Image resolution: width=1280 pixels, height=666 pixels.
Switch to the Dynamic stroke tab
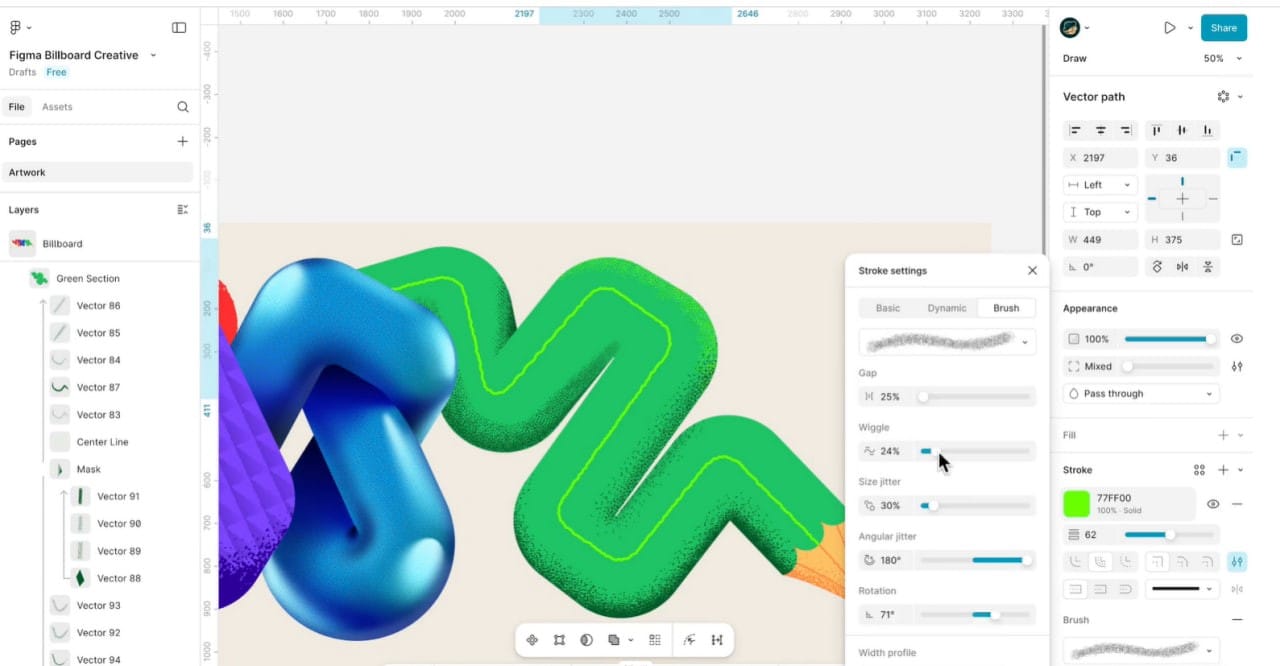coord(946,308)
